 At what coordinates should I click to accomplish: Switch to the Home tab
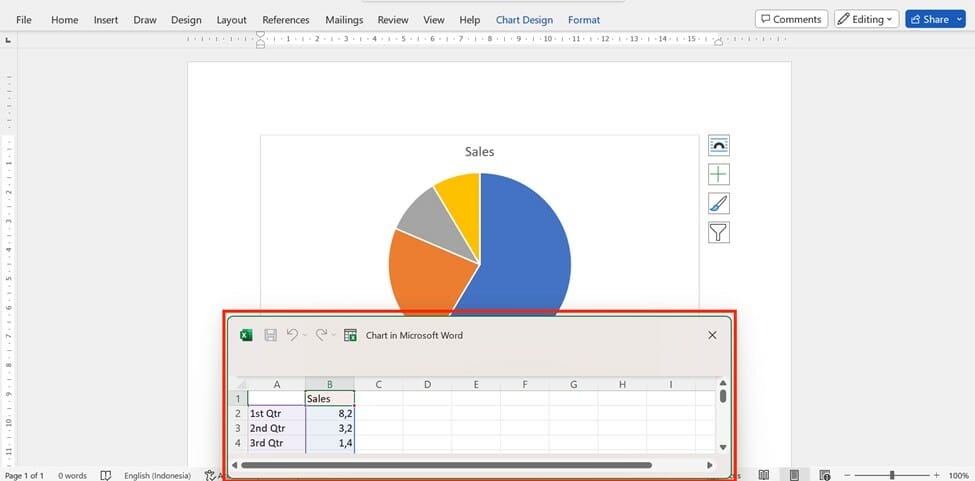65,20
